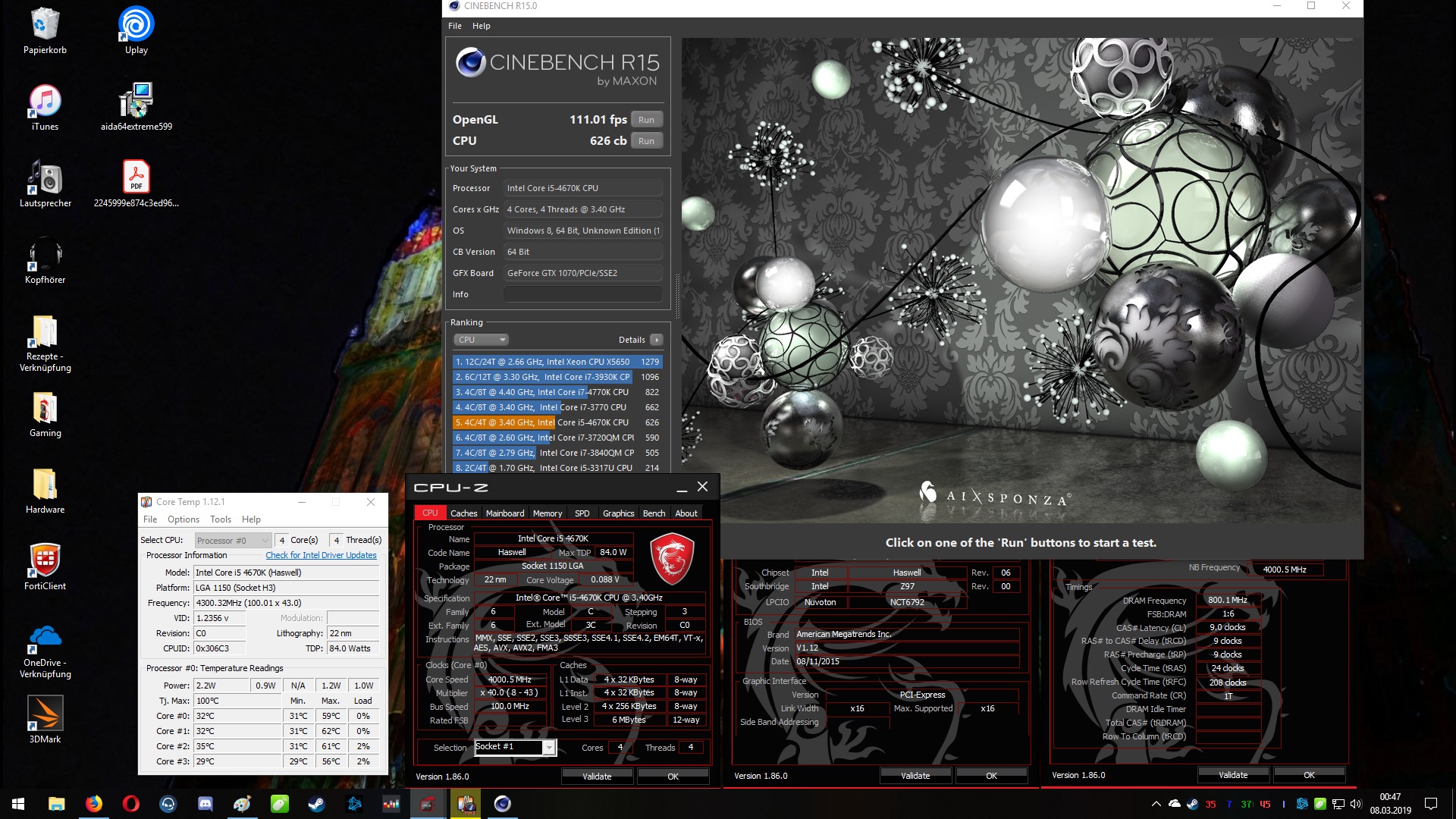Switch to CPU-Z Caches tab
Screen dimensions: 1456x819
pos(464,513)
